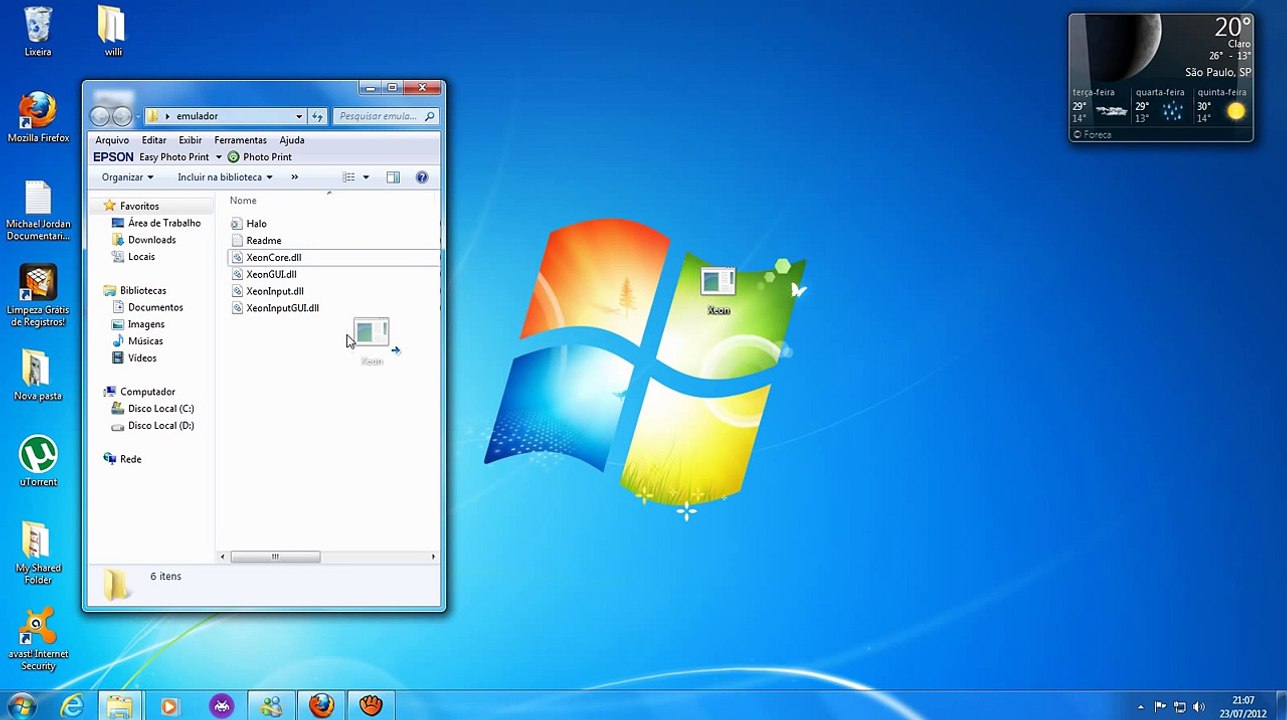Open the Windows Start menu
This screenshot has height=720, width=1287.
pyautogui.click(x=21, y=706)
